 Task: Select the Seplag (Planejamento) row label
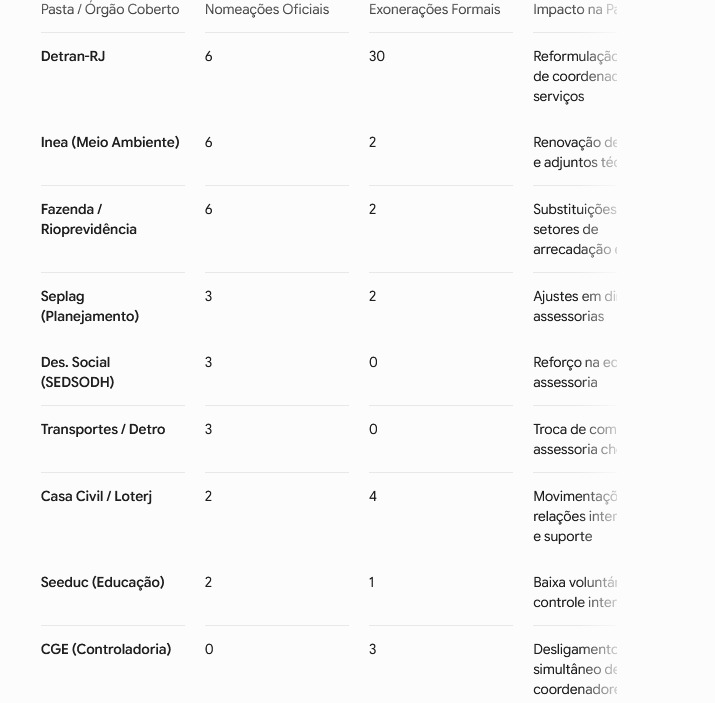point(90,306)
